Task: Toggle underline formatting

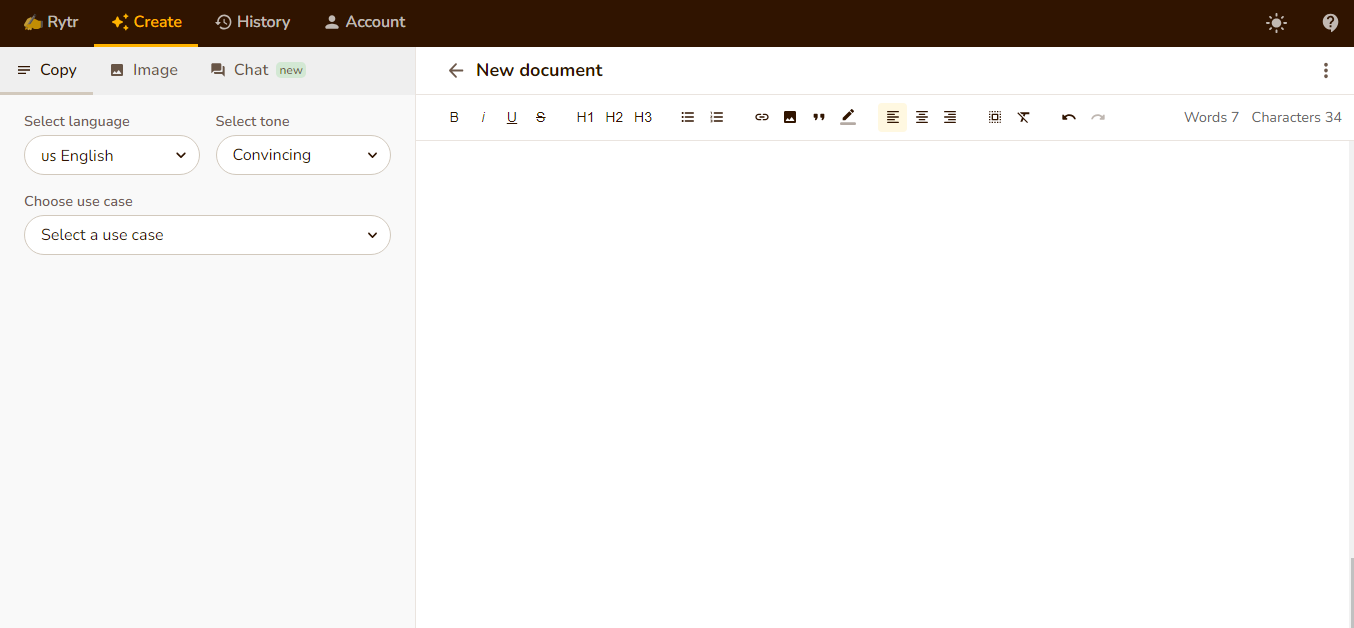Action: pyautogui.click(x=512, y=117)
